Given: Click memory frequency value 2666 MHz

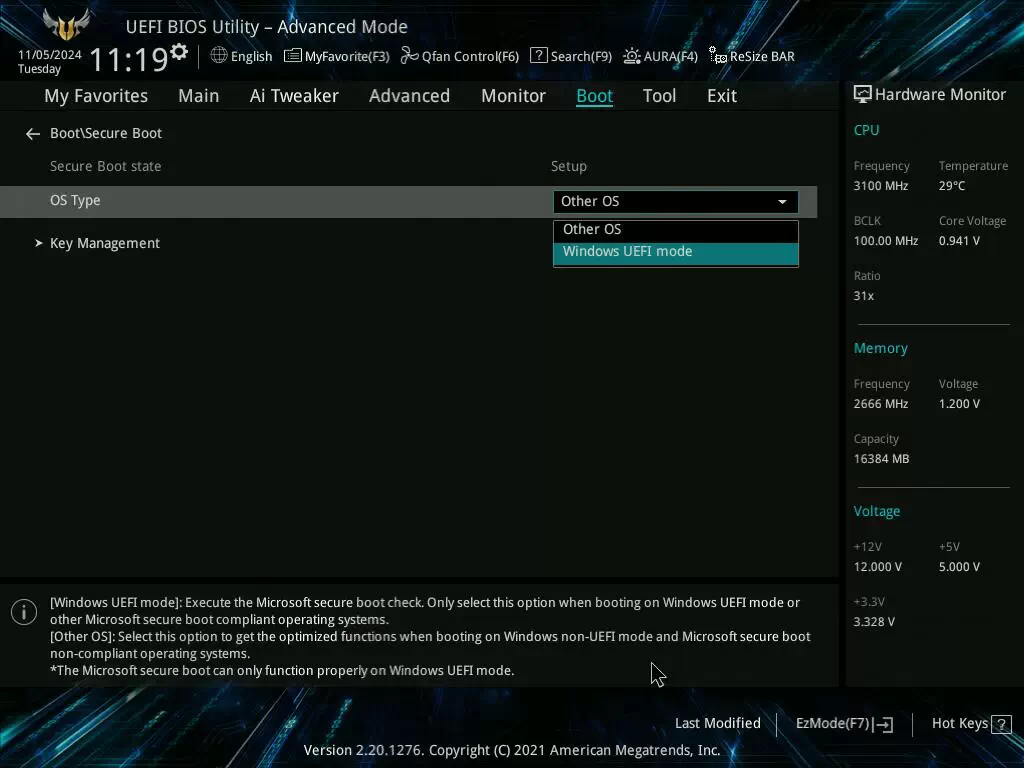Looking at the screenshot, I should [x=881, y=404].
